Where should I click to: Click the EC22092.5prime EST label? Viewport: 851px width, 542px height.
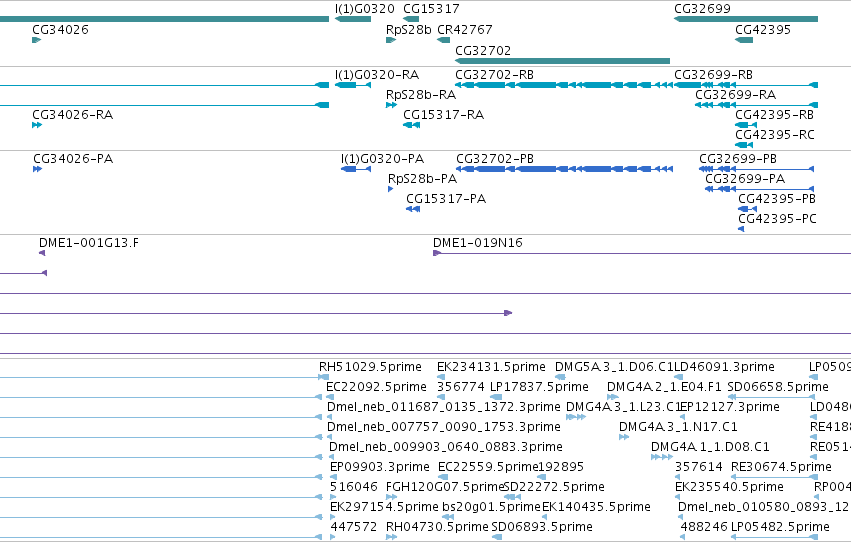pos(376,387)
